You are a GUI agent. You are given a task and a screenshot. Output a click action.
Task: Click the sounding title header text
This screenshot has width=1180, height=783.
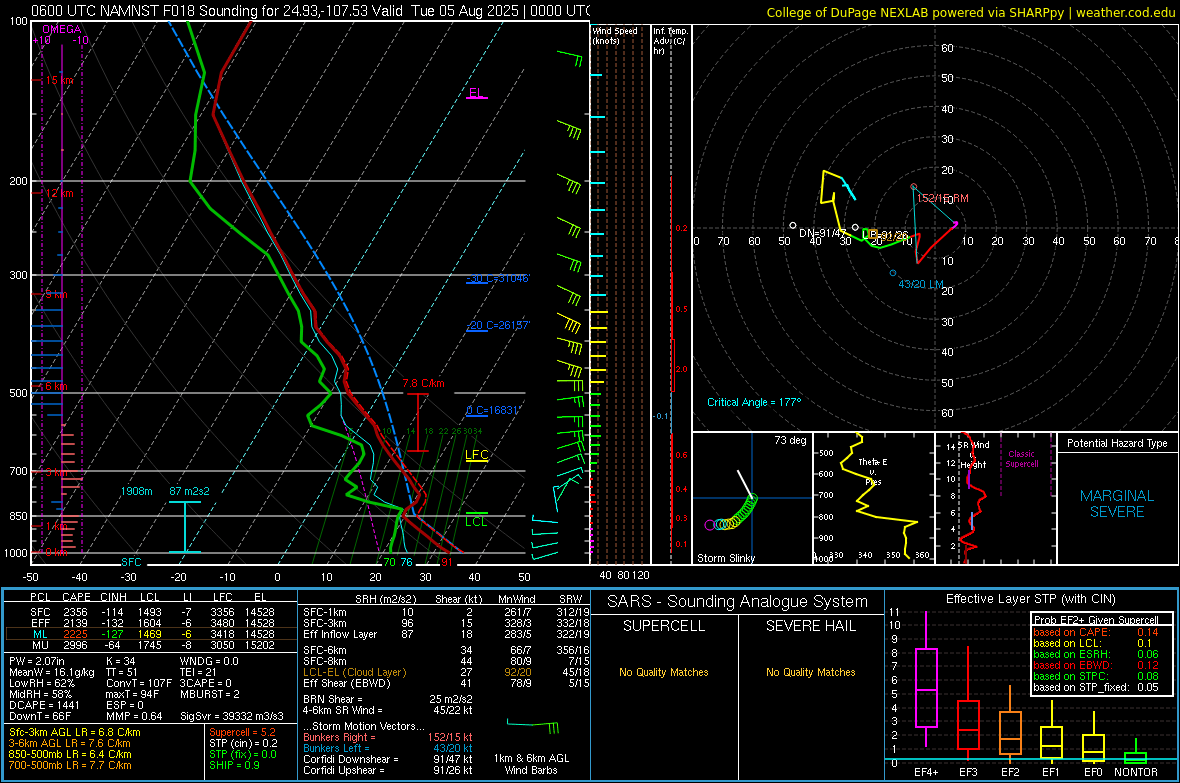(310, 11)
